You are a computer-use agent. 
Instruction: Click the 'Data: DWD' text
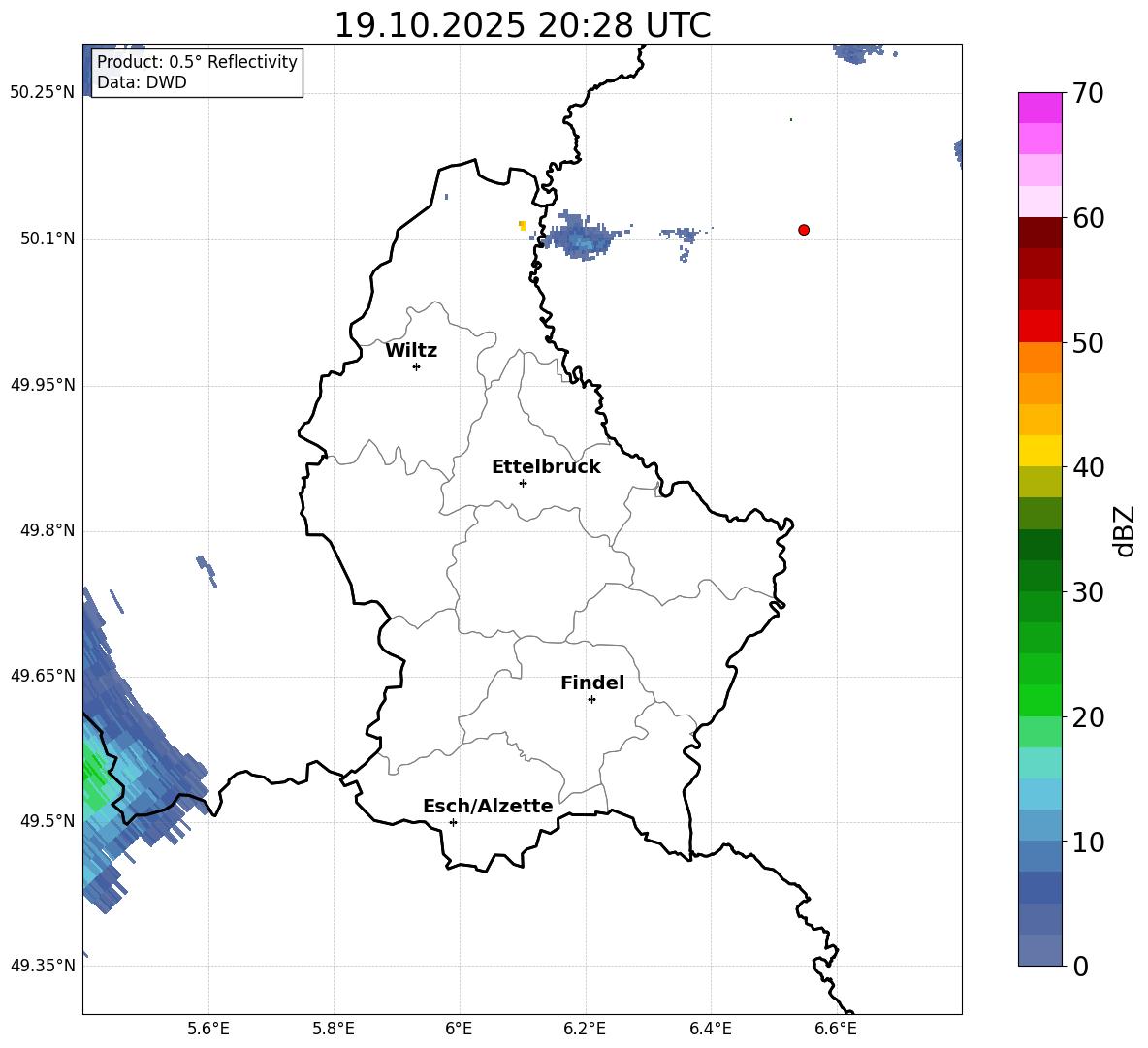142,82
